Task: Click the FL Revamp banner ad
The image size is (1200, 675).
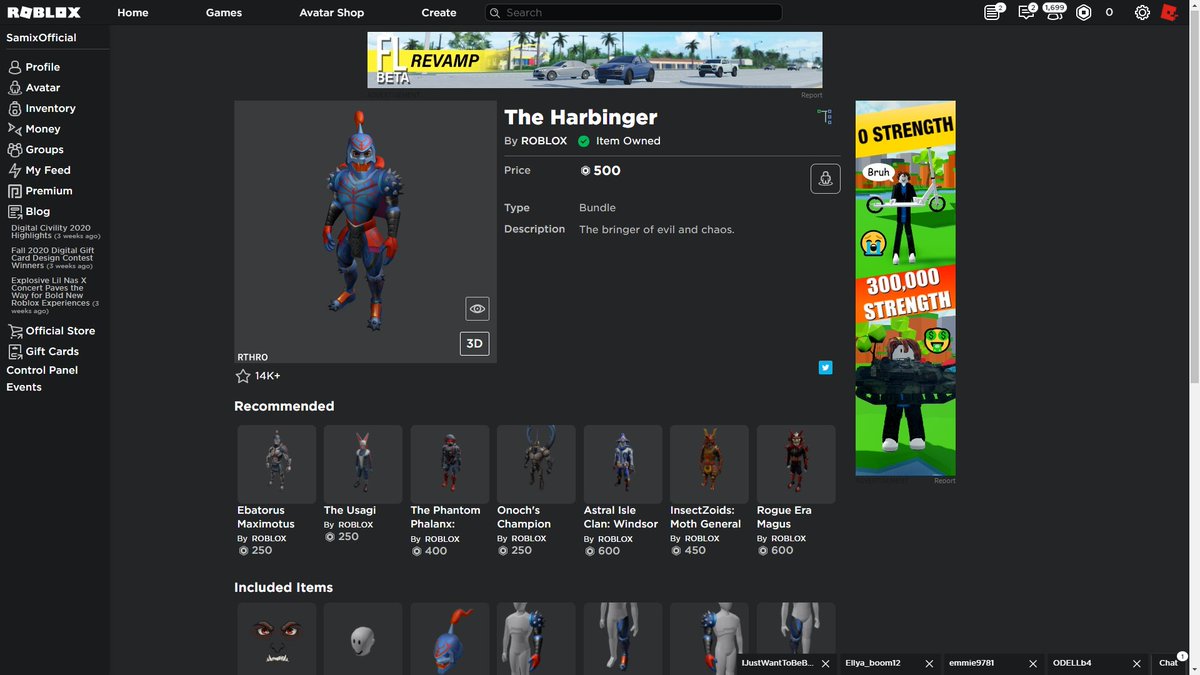Action: [x=595, y=60]
